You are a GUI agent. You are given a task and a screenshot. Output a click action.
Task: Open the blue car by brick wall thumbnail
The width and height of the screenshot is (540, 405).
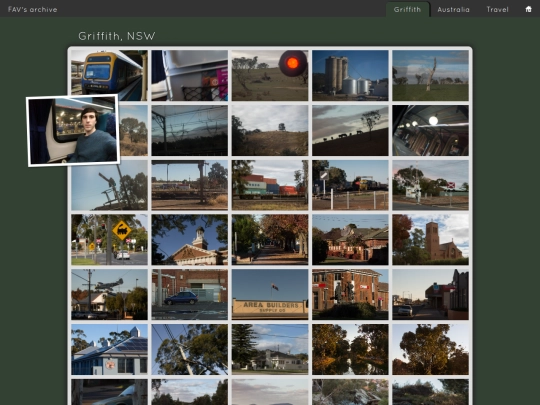point(190,294)
